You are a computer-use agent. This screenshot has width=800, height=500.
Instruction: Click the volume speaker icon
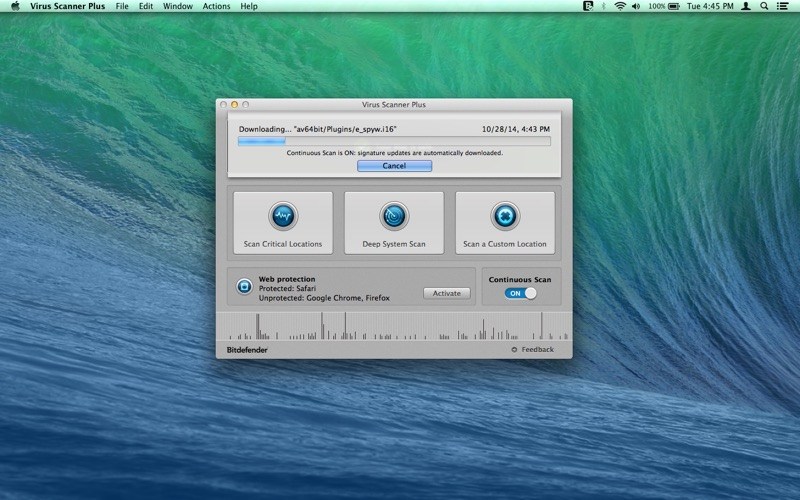coord(636,6)
